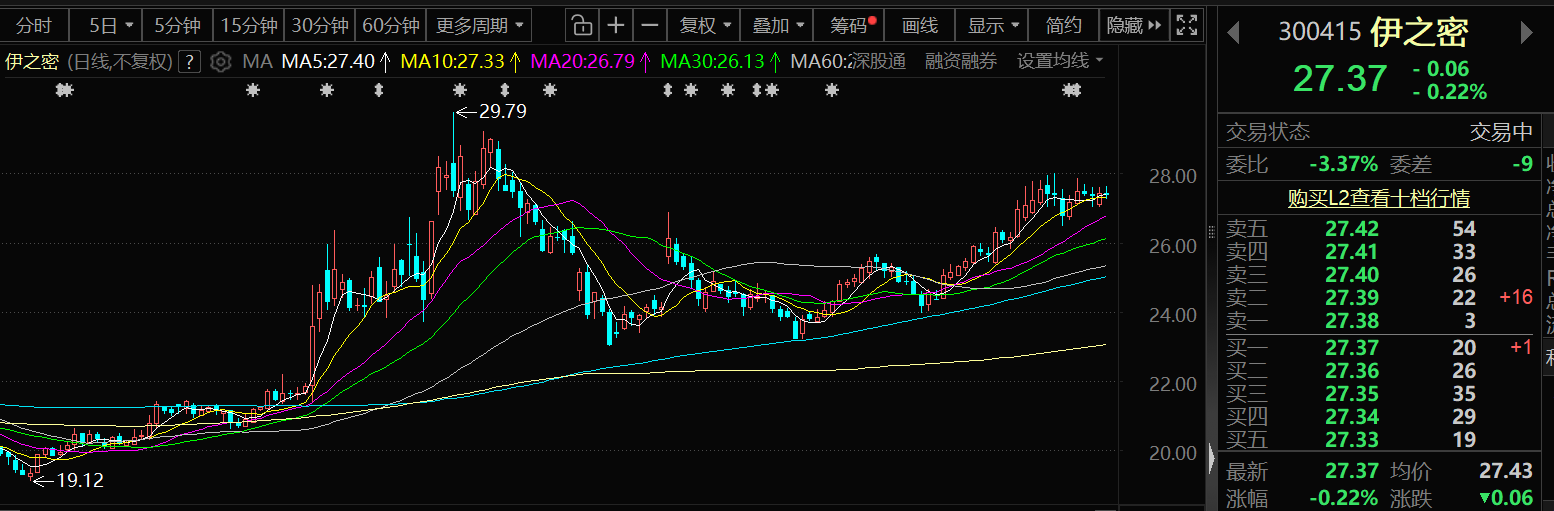The height and width of the screenshot is (511, 1554).
Task: Click 购买L2查看十档行情 link
Action: coord(1378,198)
